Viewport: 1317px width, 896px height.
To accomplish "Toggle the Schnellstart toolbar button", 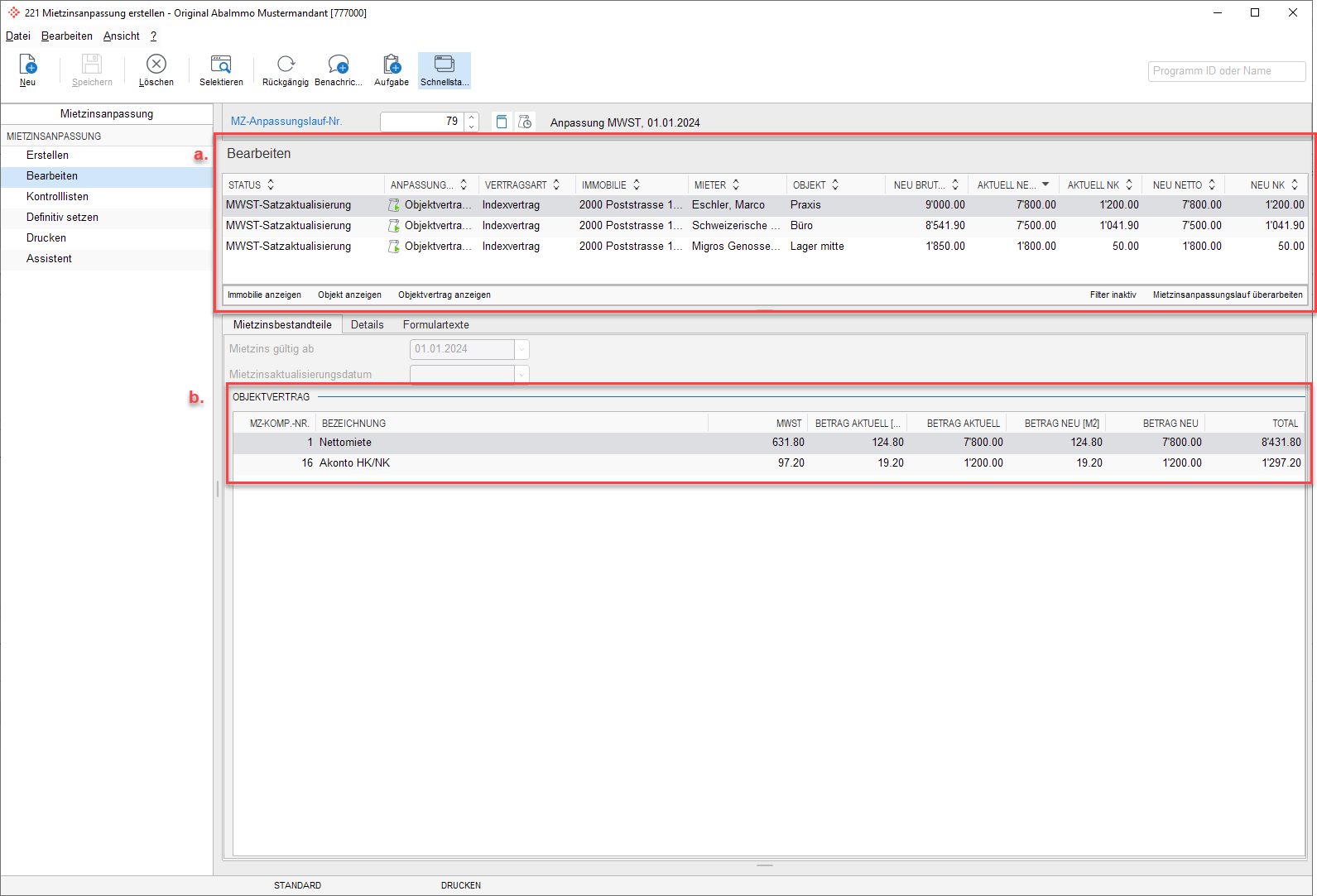I will pos(445,70).
